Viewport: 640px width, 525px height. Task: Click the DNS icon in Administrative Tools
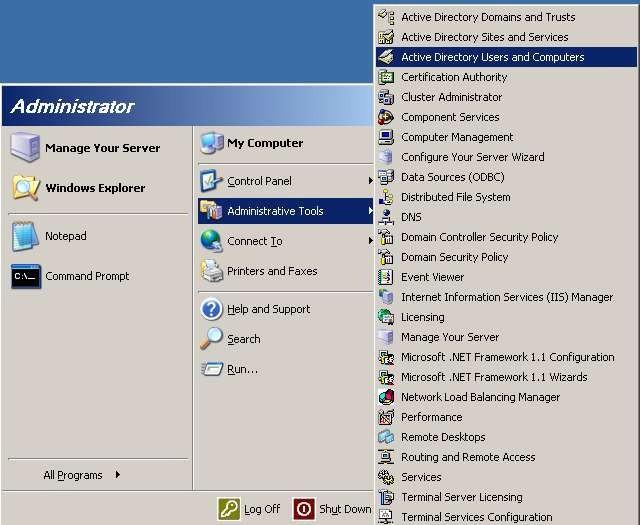[386, 217]
